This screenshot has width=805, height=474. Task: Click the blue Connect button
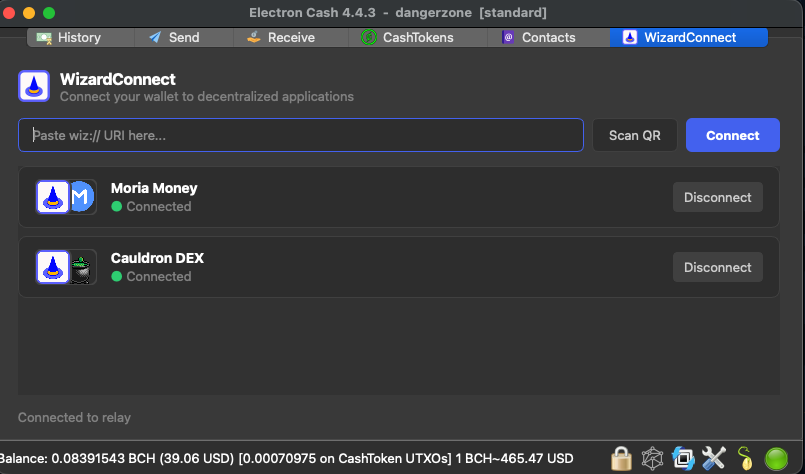pos(733,135)
